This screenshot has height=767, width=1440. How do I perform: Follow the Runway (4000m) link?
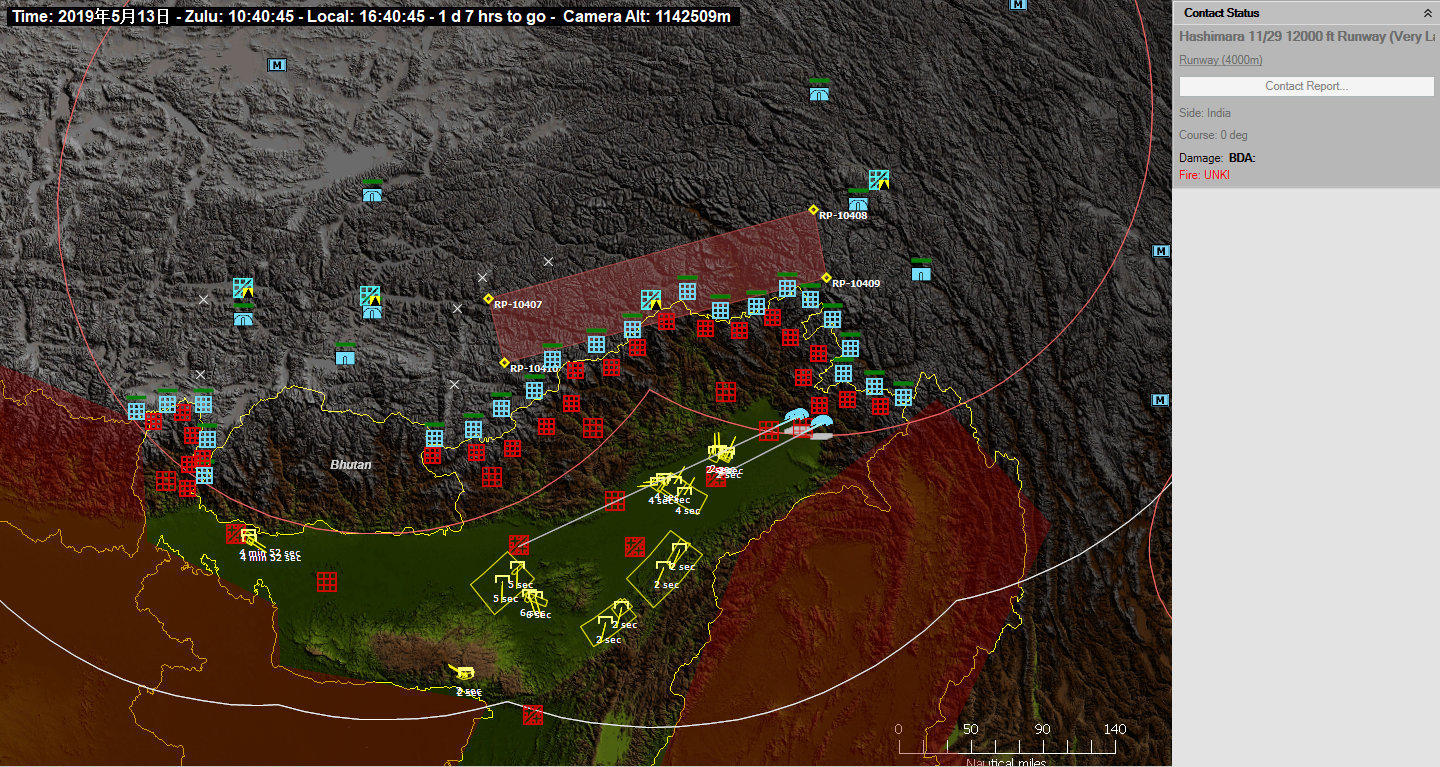point(1220,60)
